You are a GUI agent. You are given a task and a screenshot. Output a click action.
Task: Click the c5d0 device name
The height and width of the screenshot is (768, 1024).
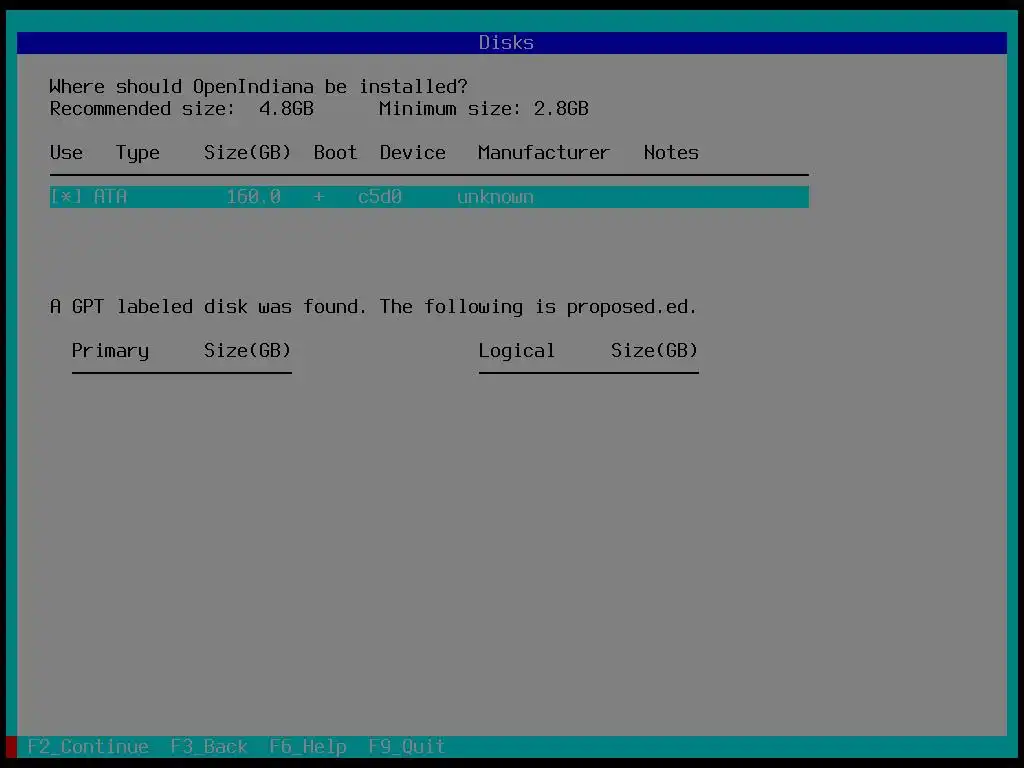(x=379, y=197)
